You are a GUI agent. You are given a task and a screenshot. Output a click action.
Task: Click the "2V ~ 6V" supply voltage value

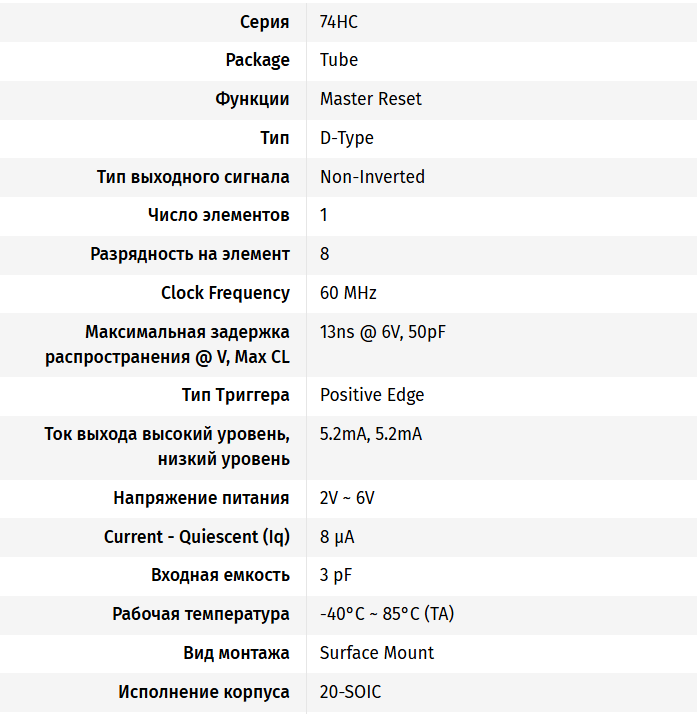coord(347,498)
